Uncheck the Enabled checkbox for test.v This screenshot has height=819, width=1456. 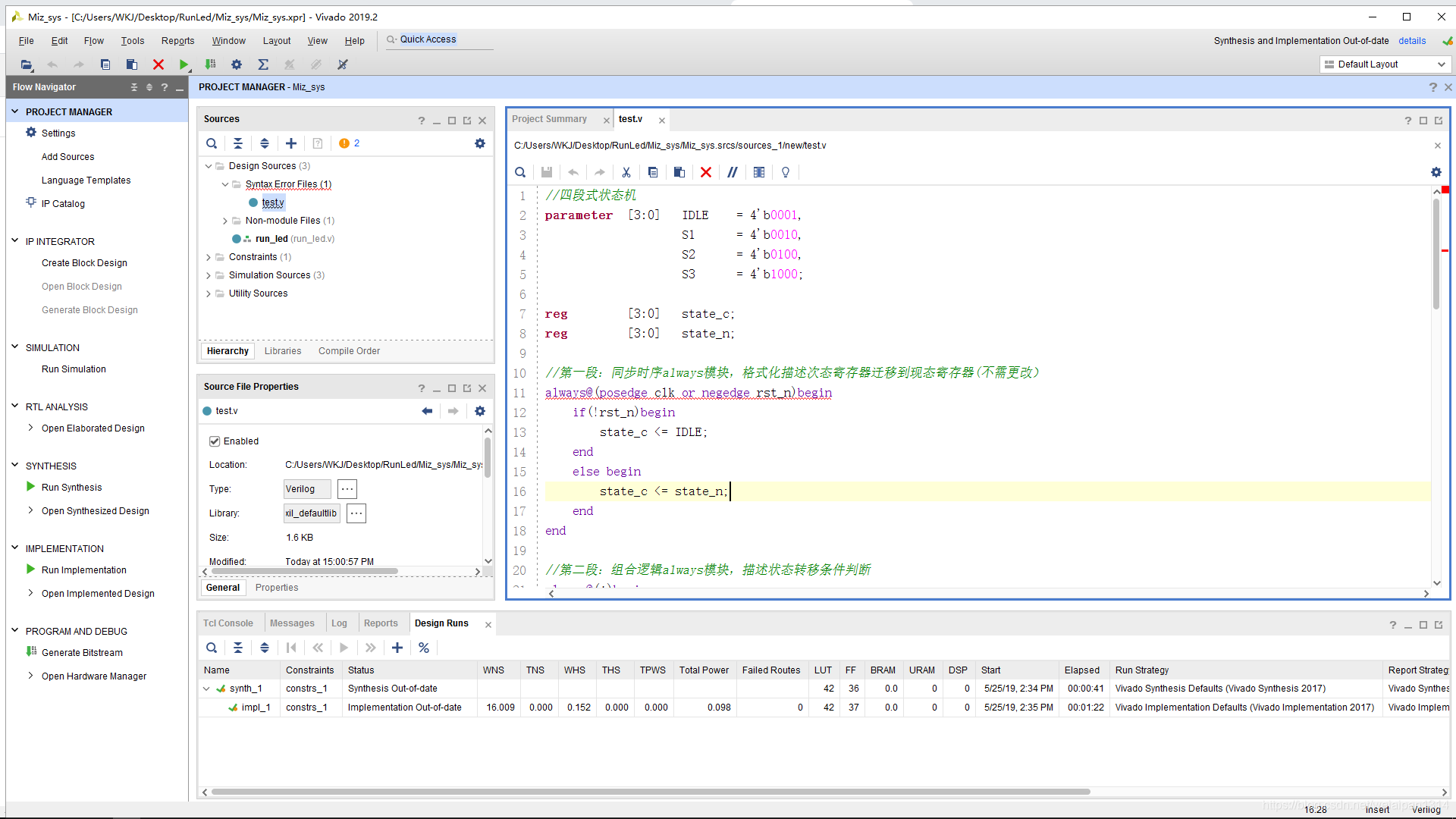tap(215, 441)
